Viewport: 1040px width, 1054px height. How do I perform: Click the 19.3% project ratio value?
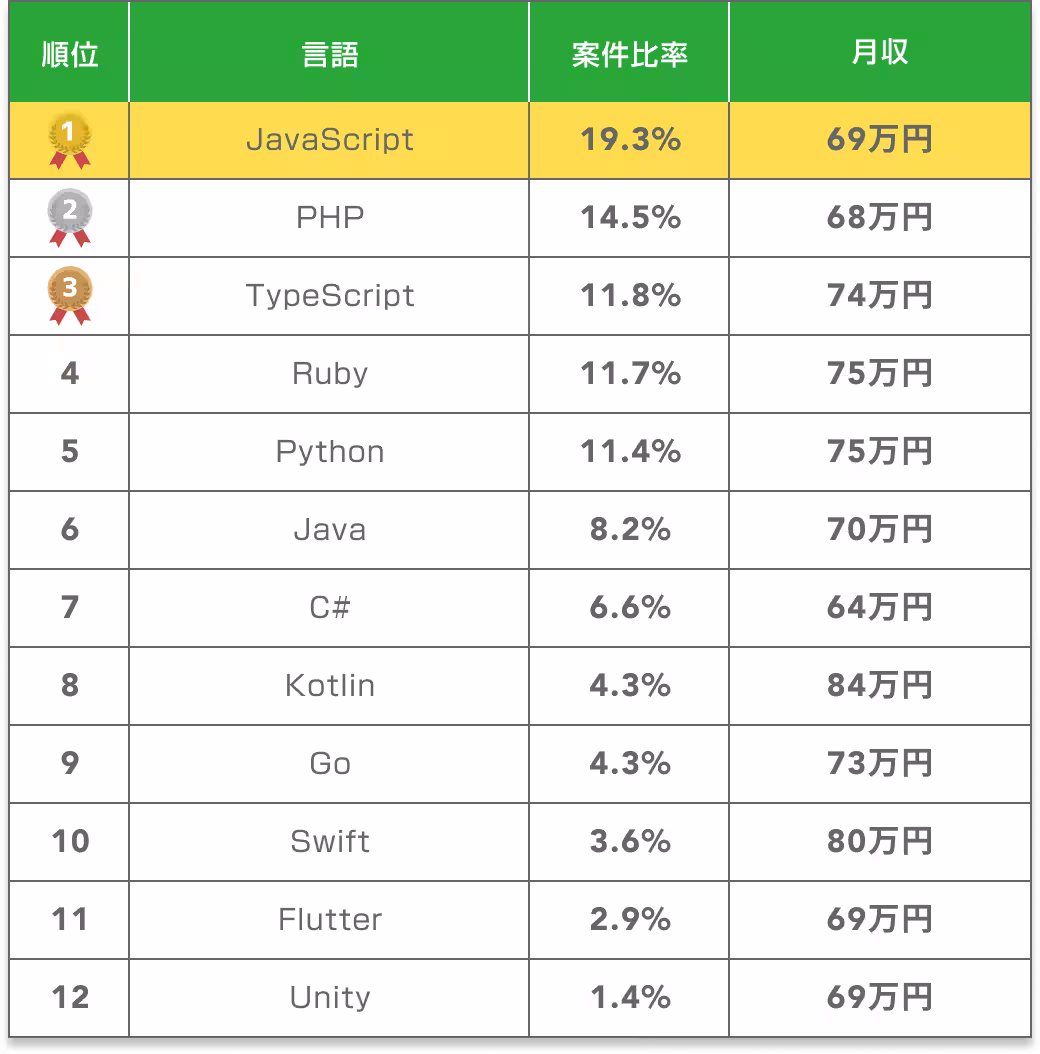click(630, 139)
